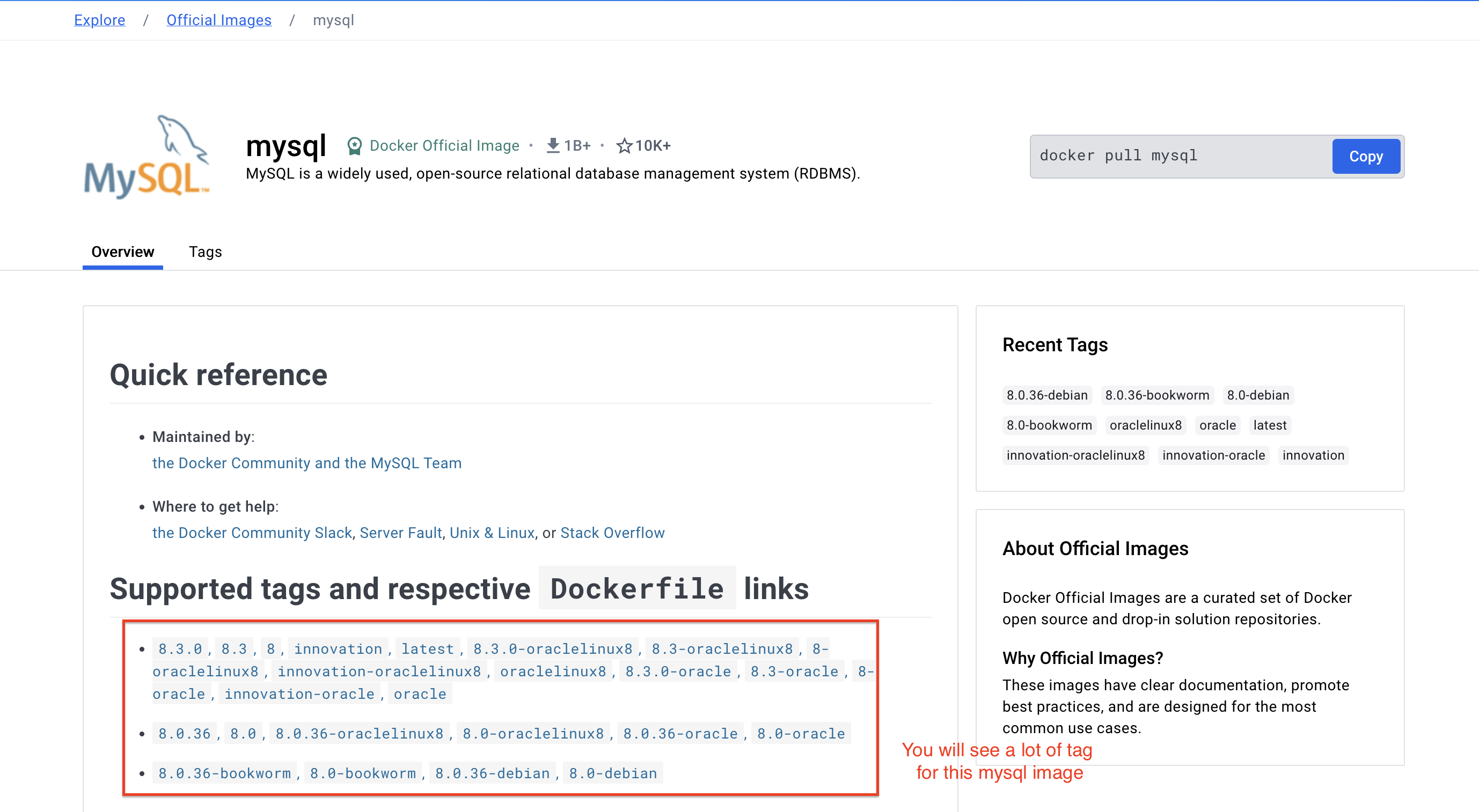Select the innovation-oraclelinux8 recent tag
This screenshot has height=812, width=1479.
coord(1075,456)
